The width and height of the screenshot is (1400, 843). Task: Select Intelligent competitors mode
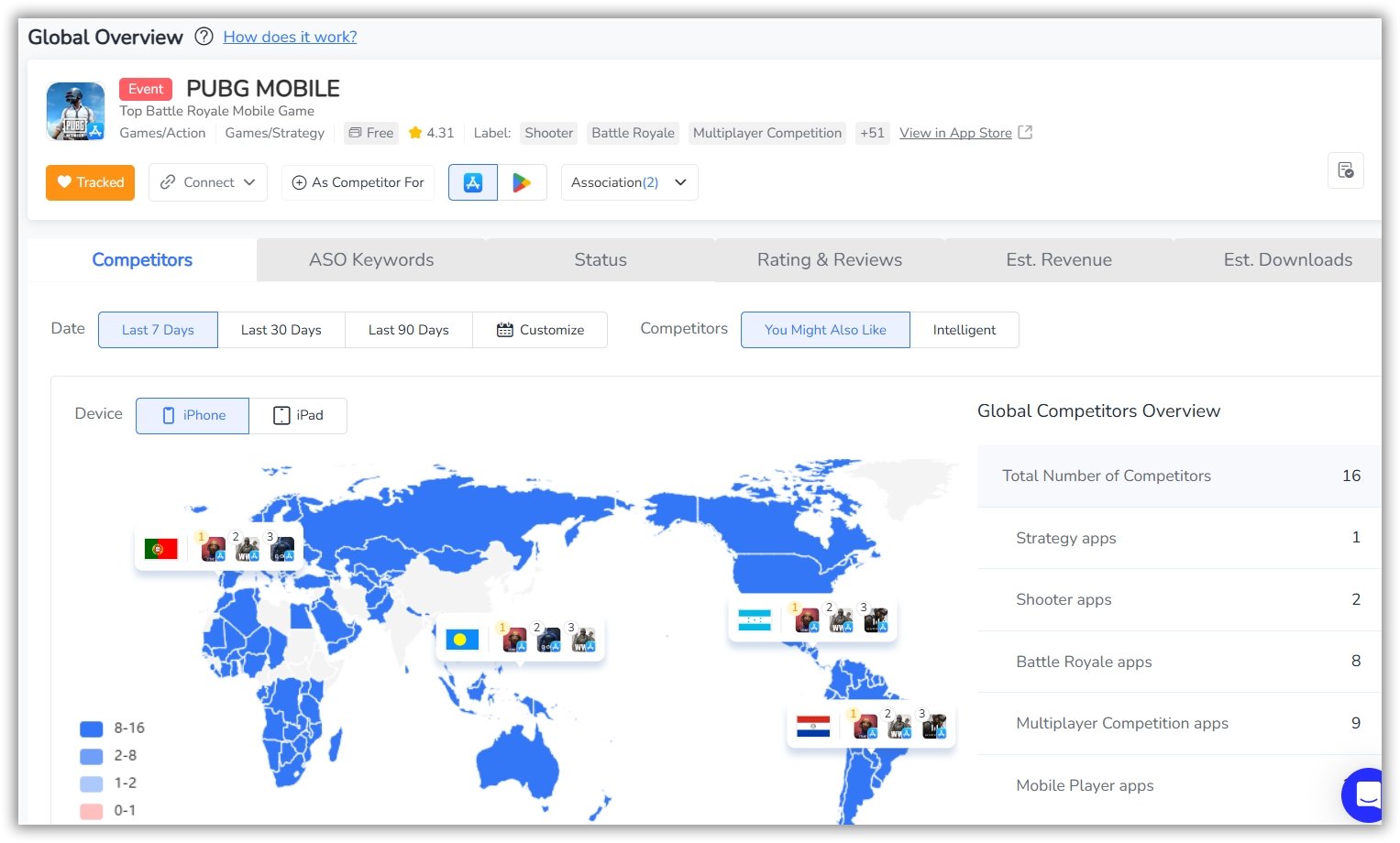tap(965, 330)
